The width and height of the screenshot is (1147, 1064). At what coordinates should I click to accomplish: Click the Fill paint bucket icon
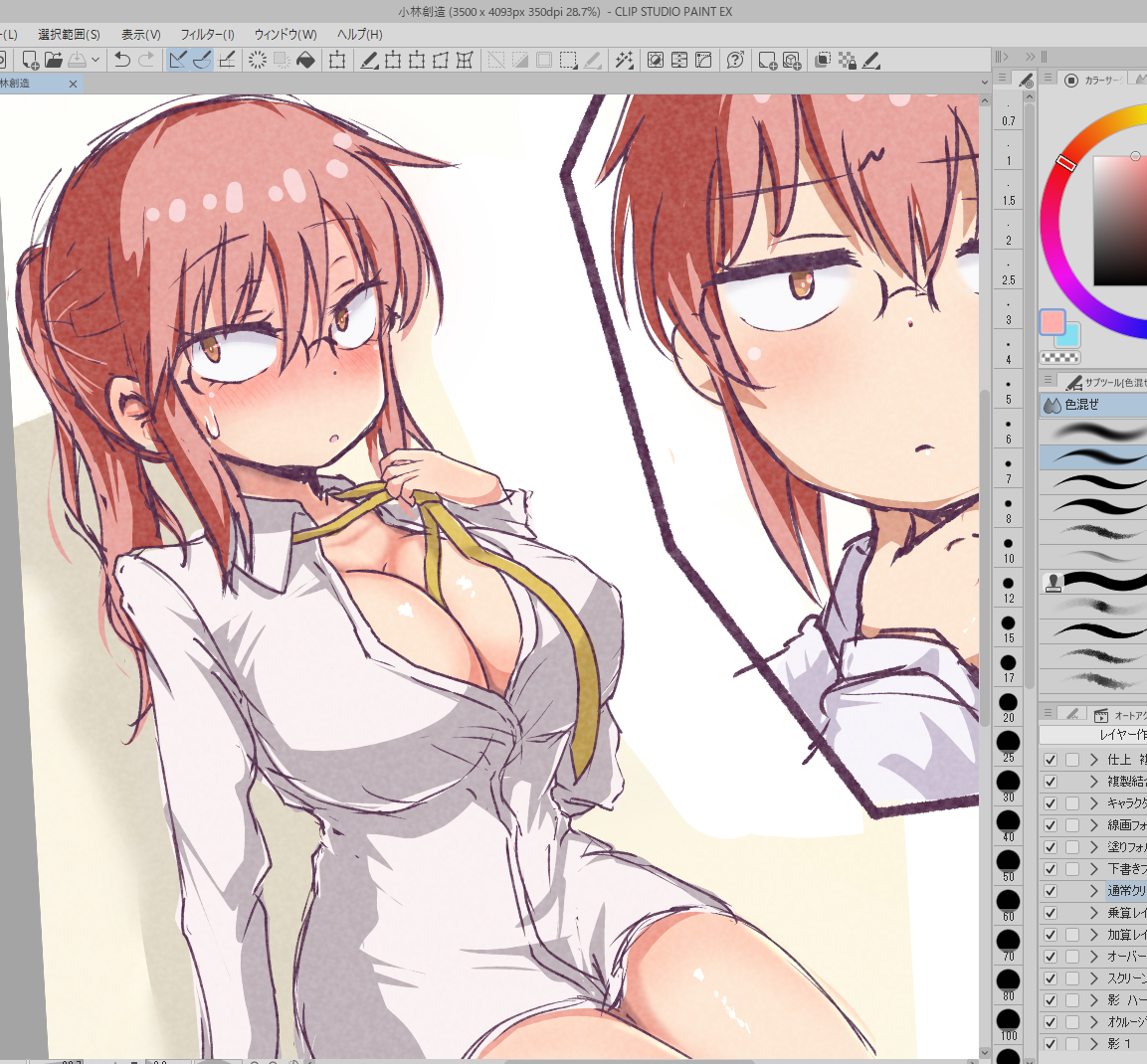[x=305, y=60]
